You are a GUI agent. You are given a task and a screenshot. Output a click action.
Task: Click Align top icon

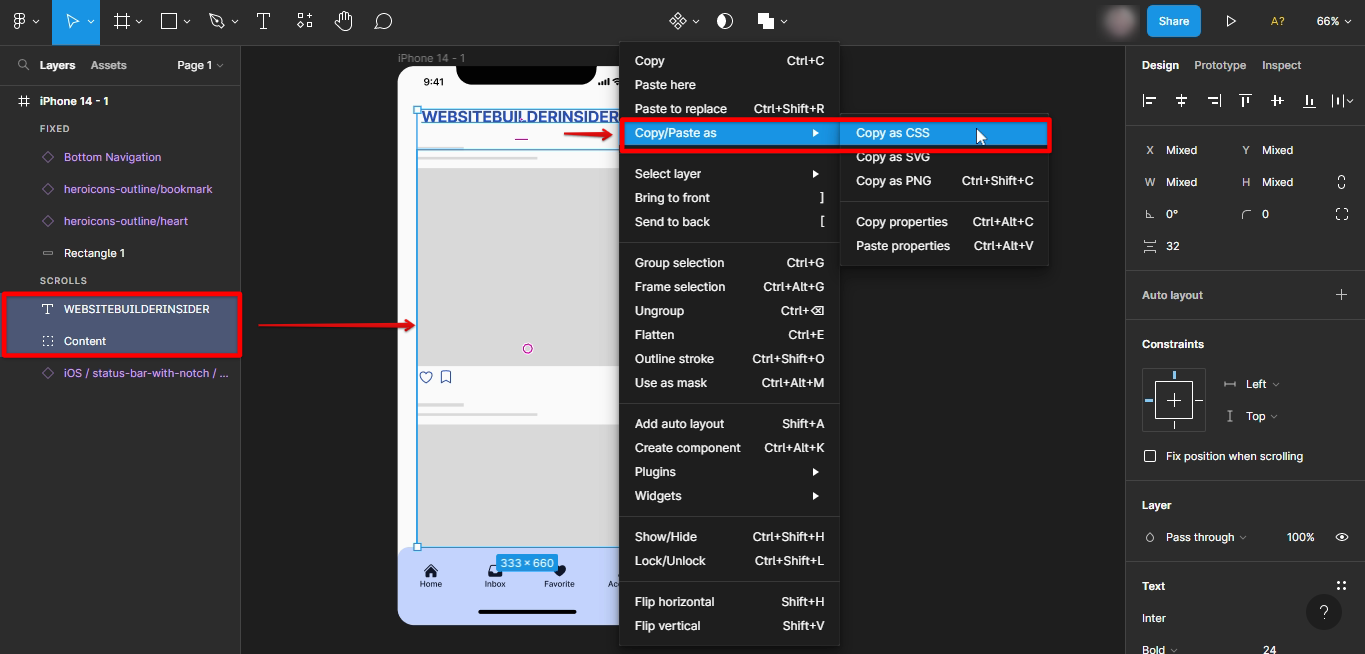[x=1245, y=101]
